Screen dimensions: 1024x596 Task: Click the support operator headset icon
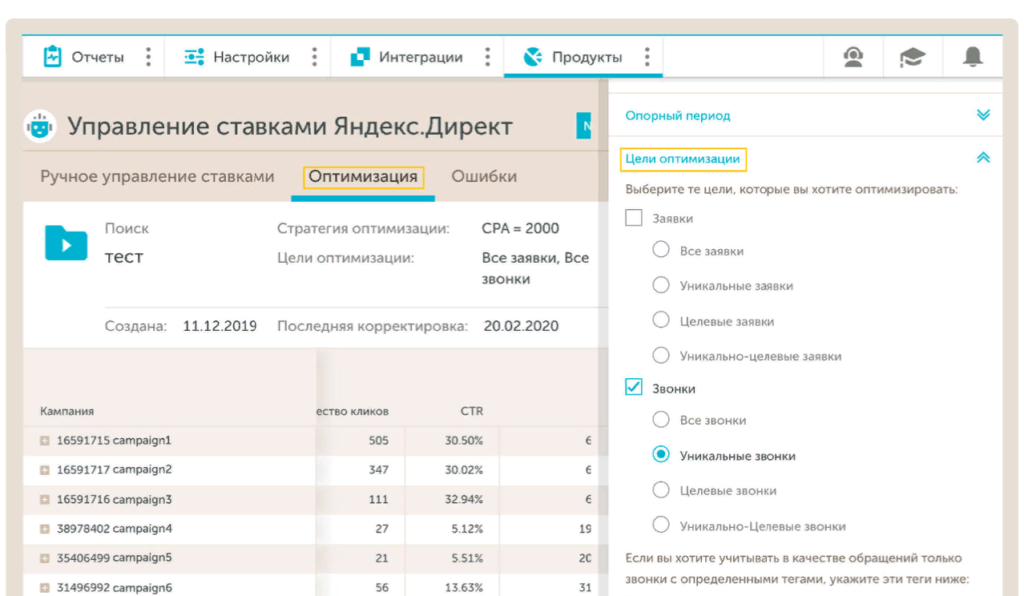(x=853, y=57)
